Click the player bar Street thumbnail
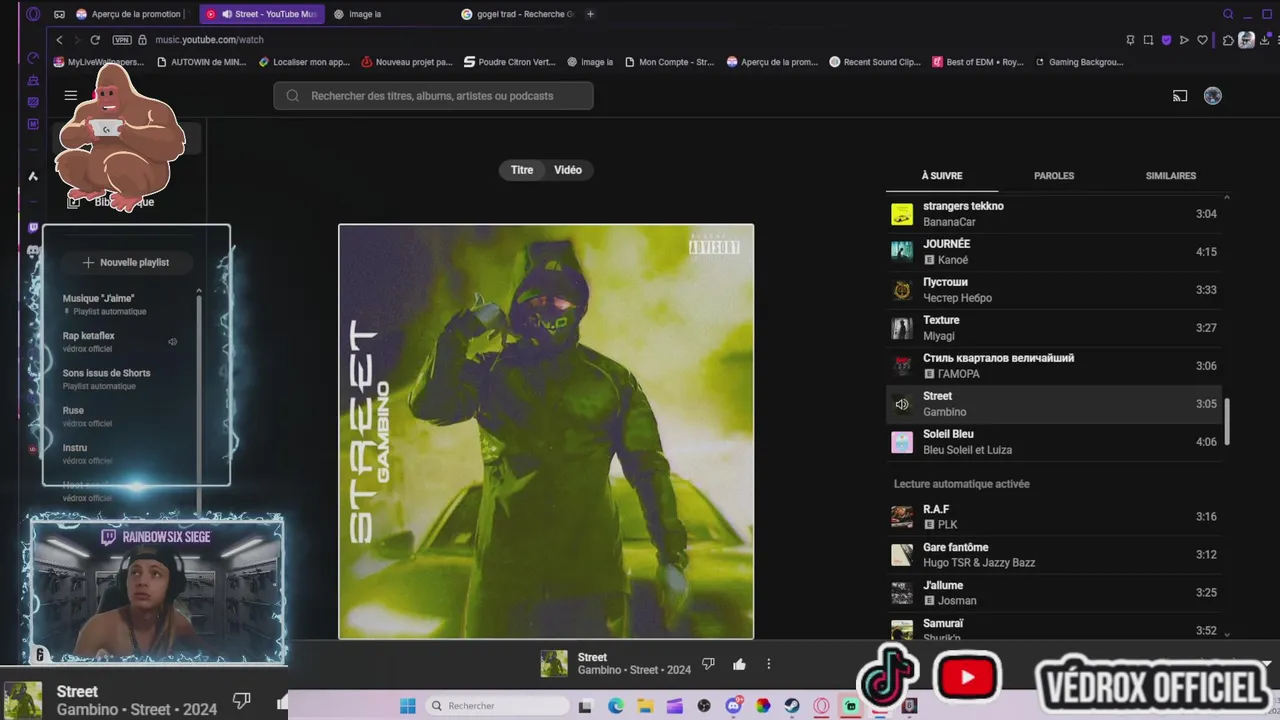 (x=554, y=664)
